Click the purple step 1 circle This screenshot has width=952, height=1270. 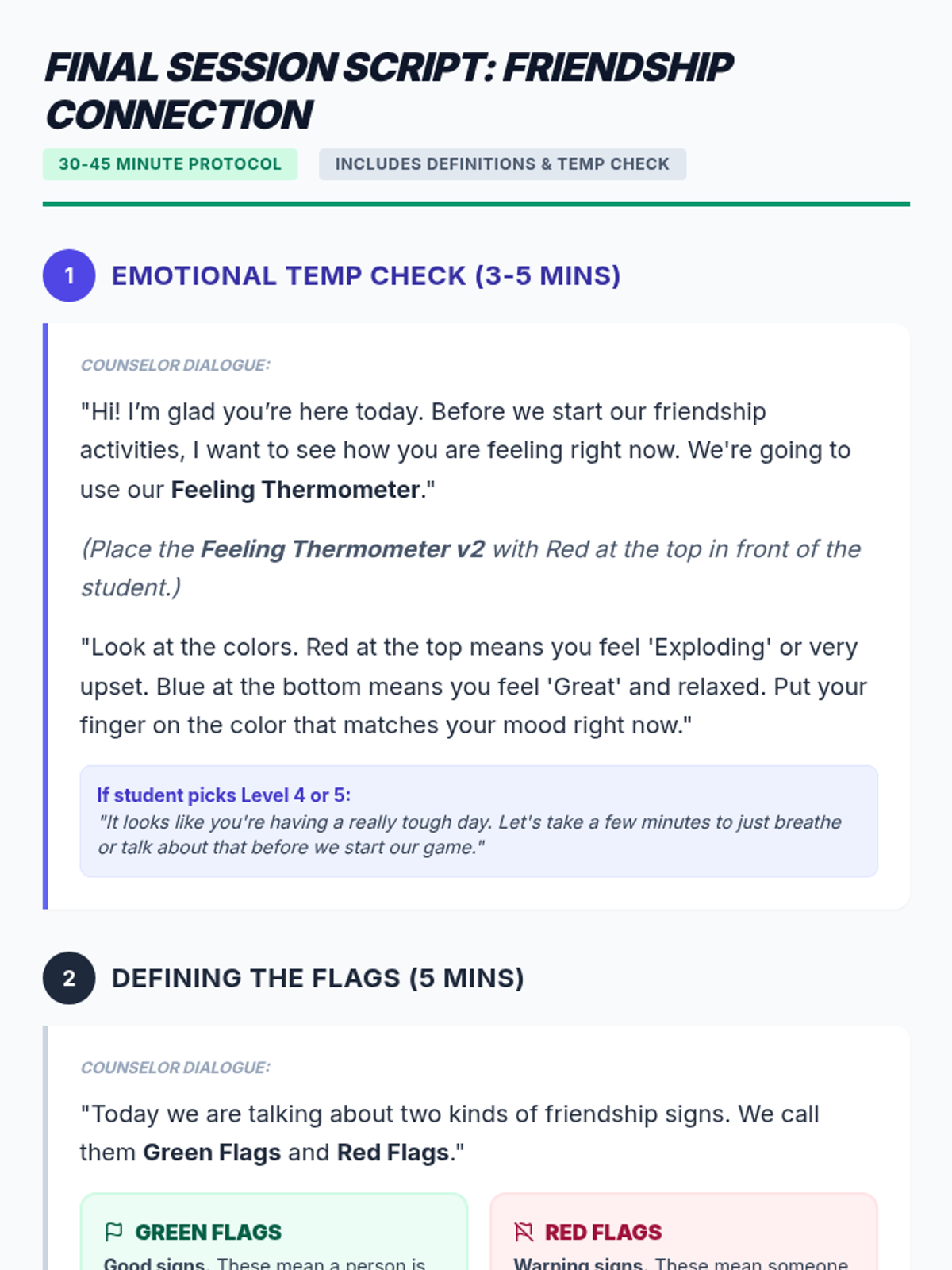69,275
